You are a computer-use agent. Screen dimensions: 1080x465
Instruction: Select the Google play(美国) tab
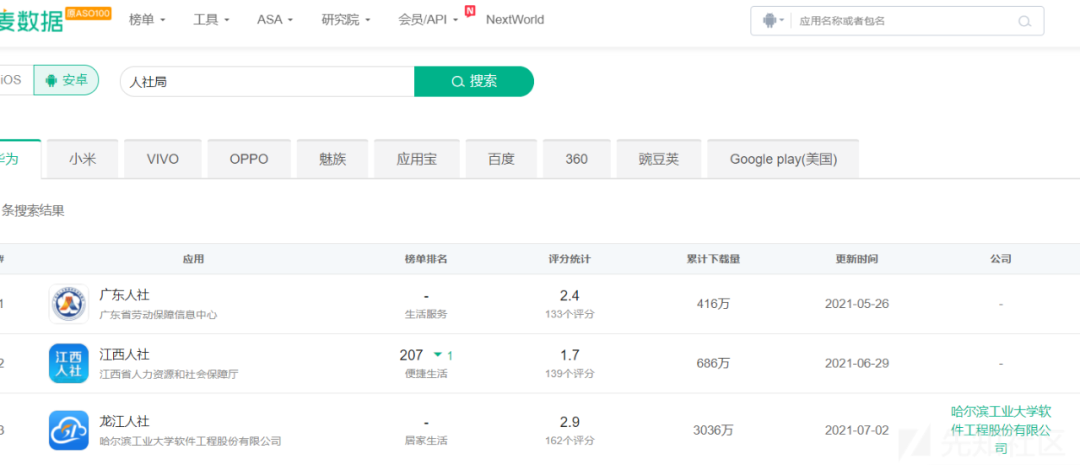click(x=783, y=159)
